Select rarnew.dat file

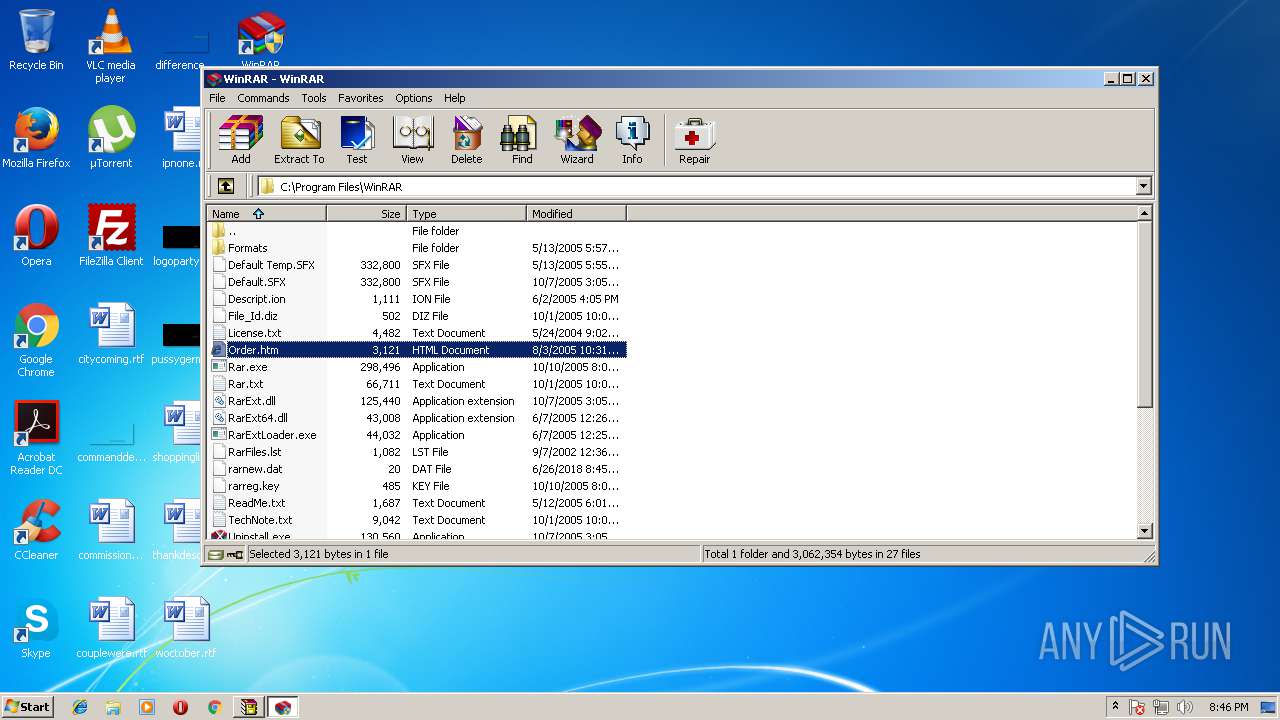coord(417,469)
